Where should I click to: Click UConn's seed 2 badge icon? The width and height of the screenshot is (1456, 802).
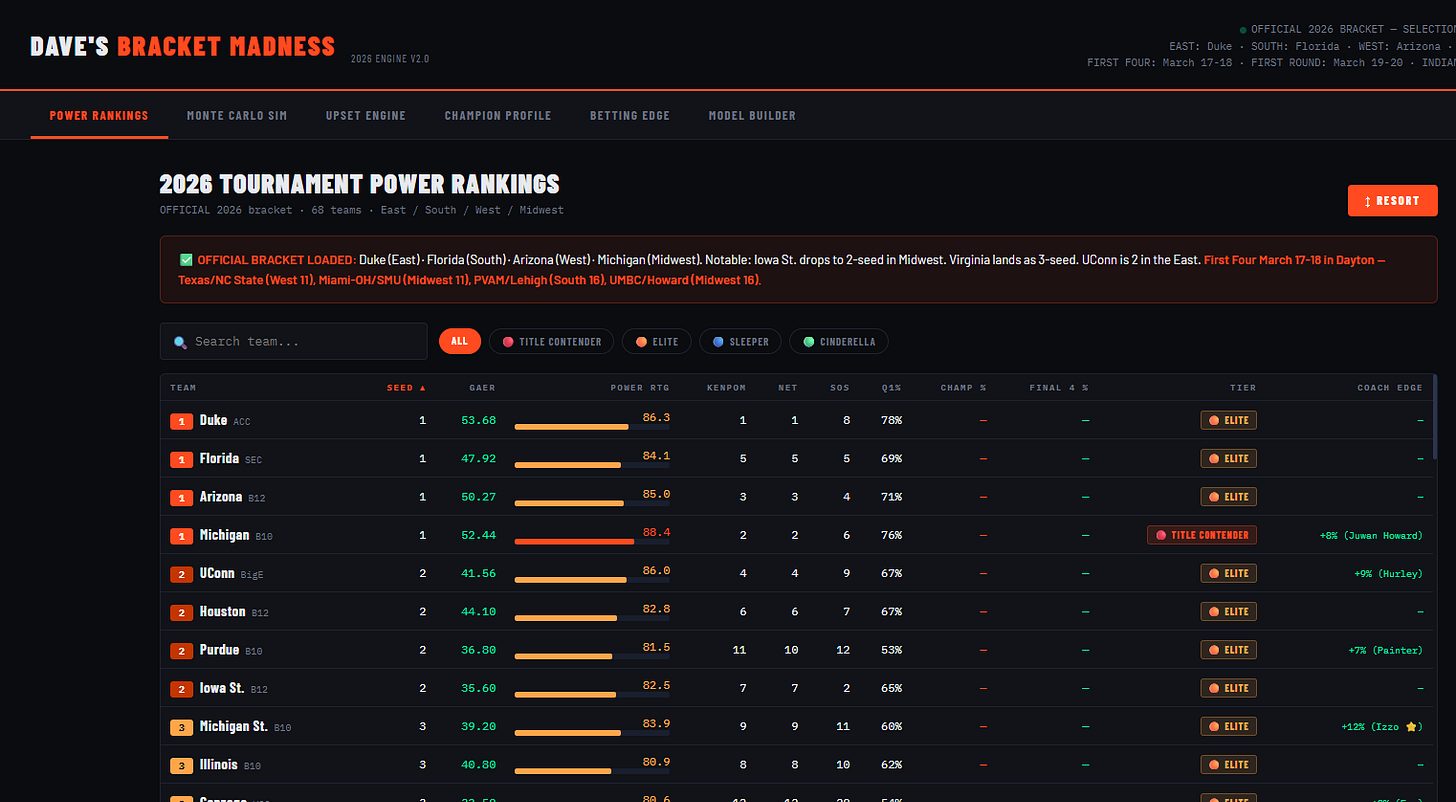(181, 574)
